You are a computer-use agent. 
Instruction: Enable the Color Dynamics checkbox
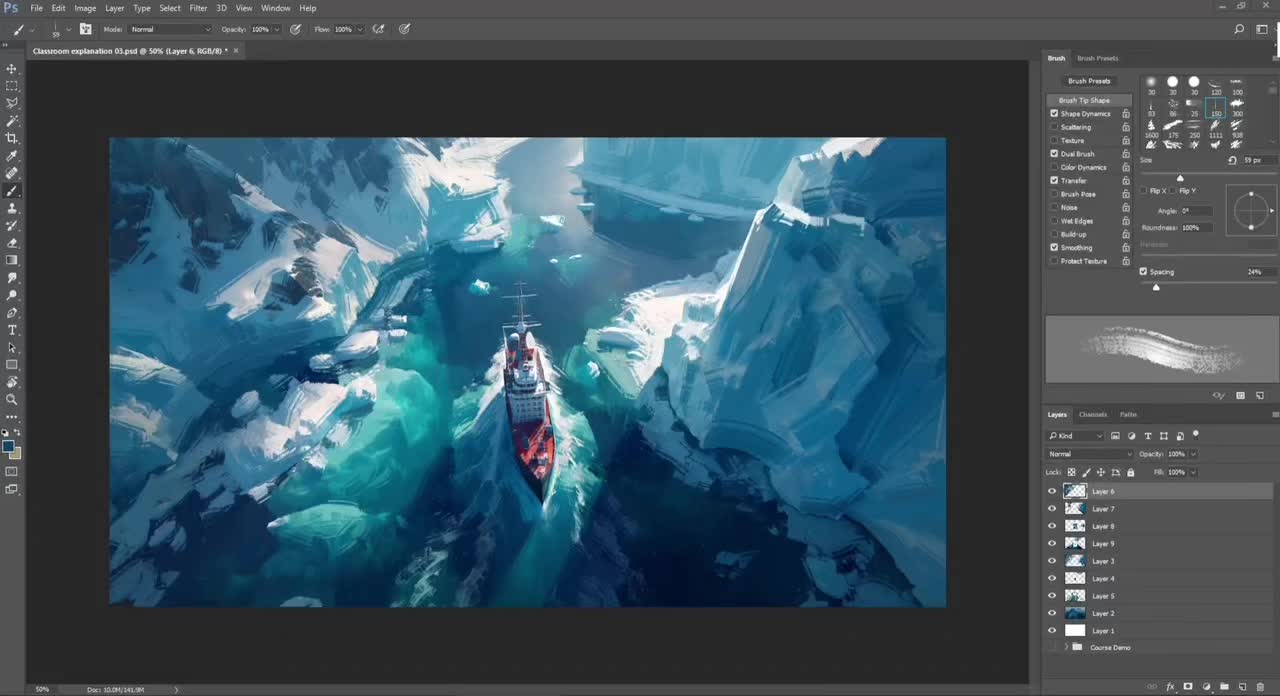click(1054, 167)
